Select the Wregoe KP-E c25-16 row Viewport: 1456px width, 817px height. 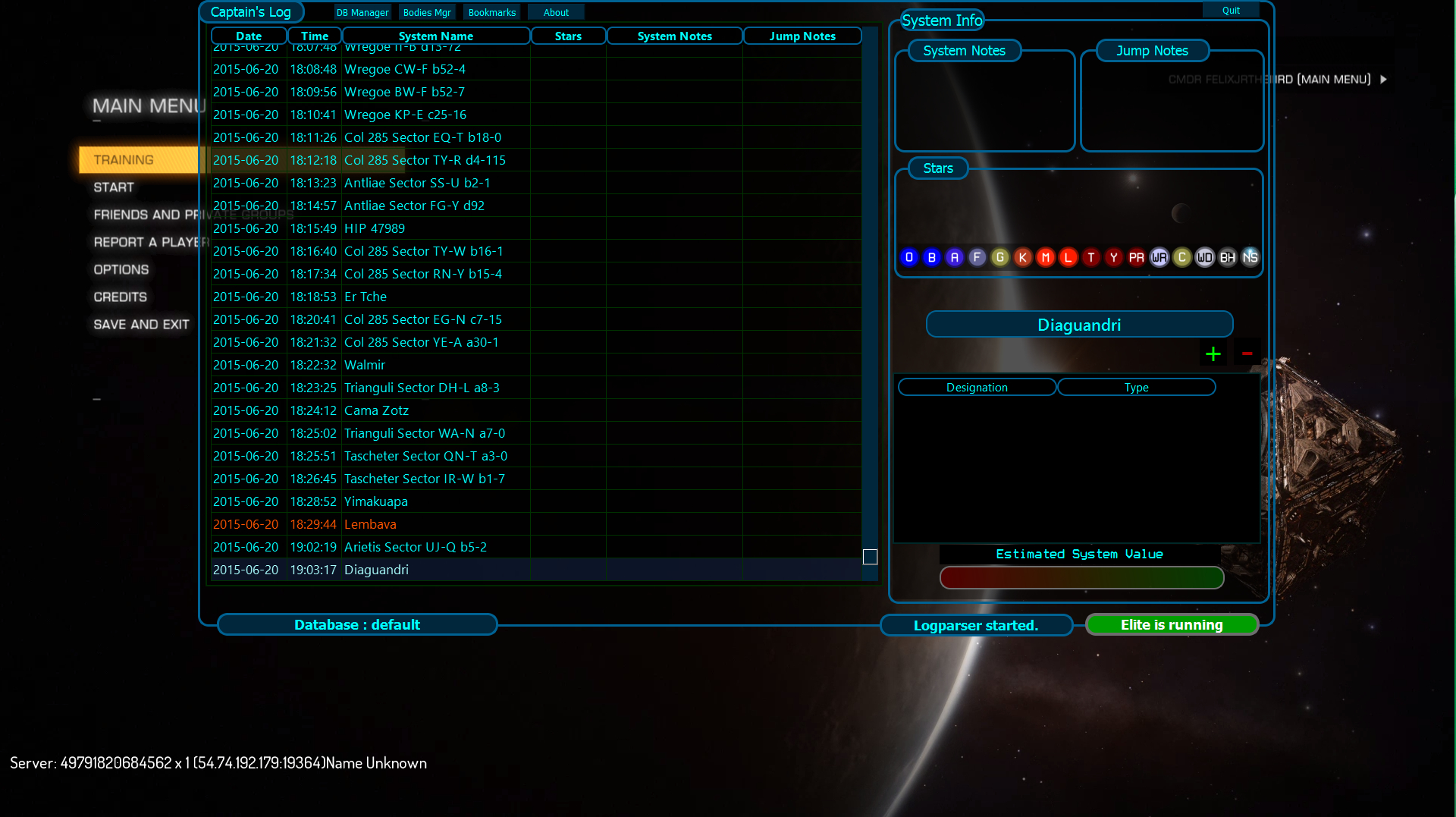536,115
